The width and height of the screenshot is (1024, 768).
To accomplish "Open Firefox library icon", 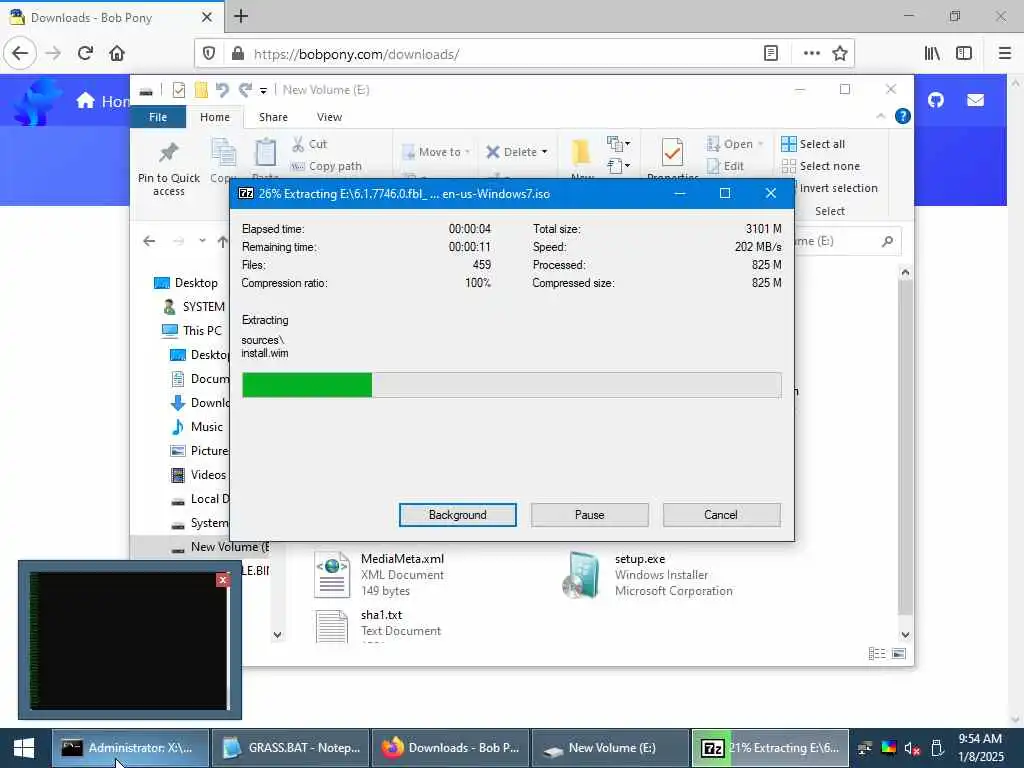I will (932, 53).
